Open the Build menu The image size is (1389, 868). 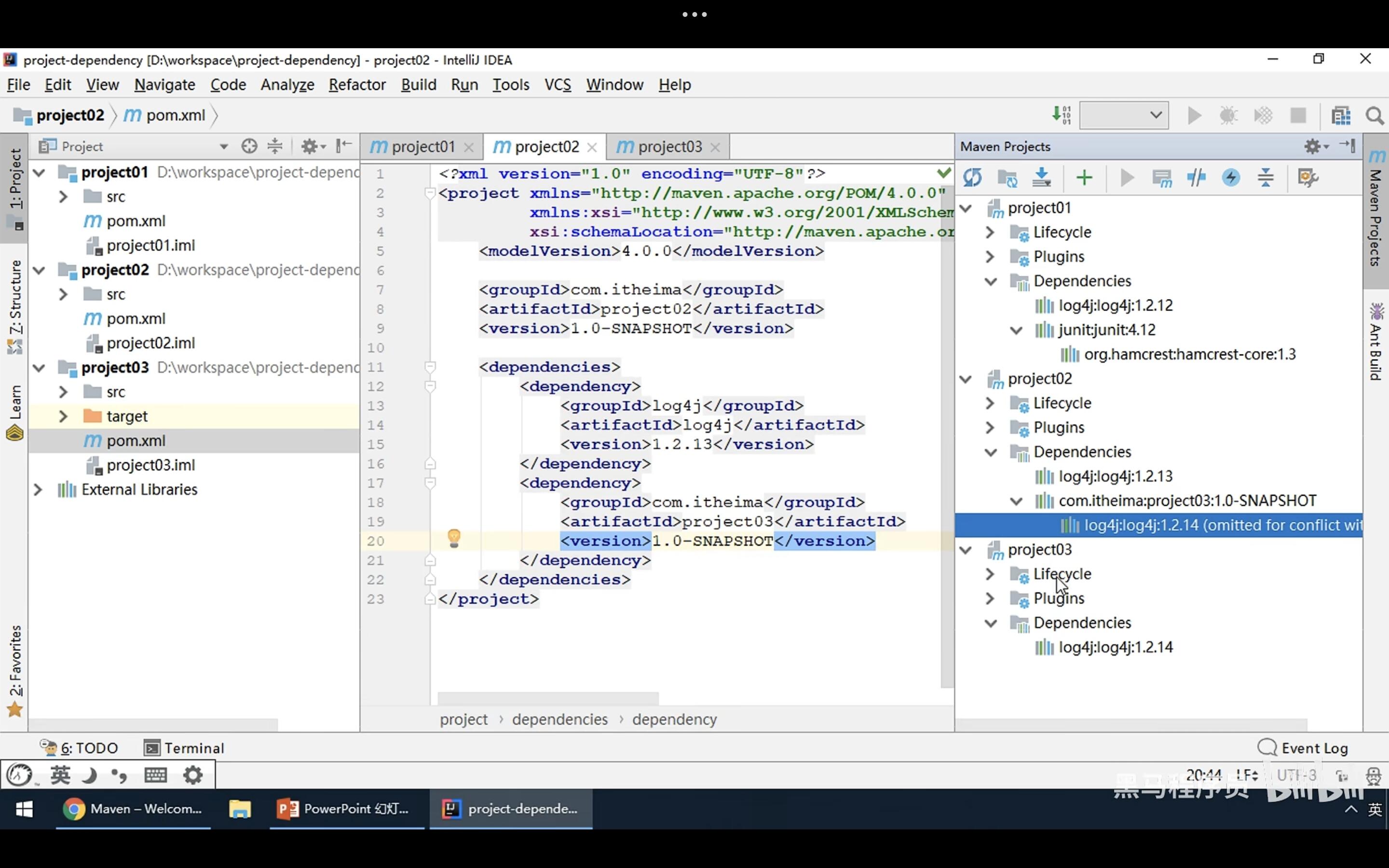pos(419,84)
